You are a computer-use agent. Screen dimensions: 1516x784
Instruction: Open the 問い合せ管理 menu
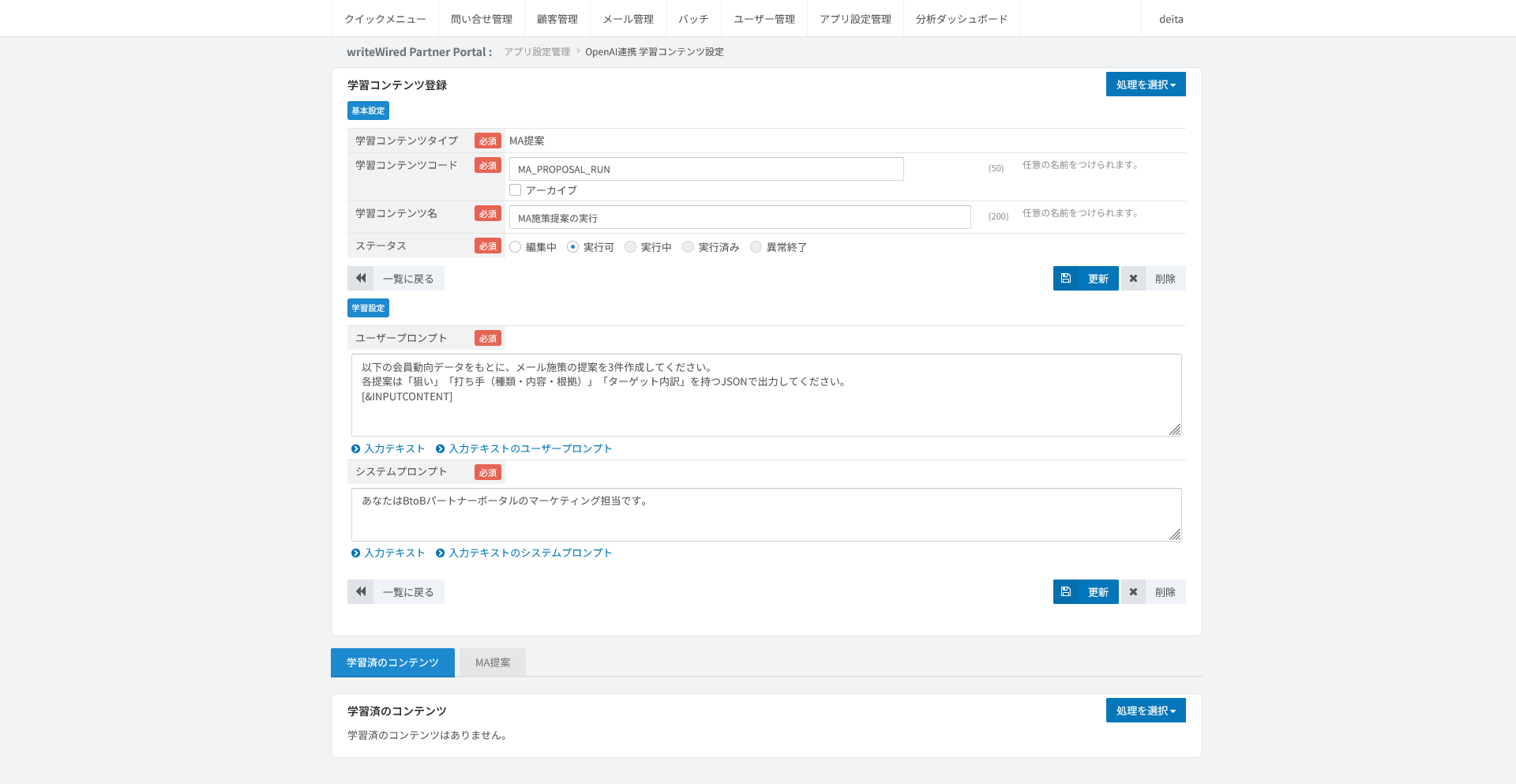tap(482, 19)
